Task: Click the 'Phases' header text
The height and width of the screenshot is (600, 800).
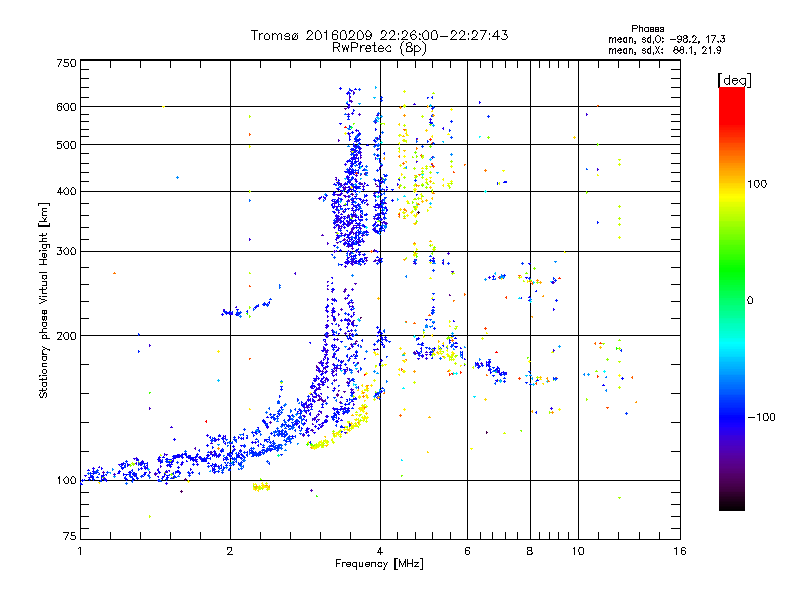Action: pos(647,29)
